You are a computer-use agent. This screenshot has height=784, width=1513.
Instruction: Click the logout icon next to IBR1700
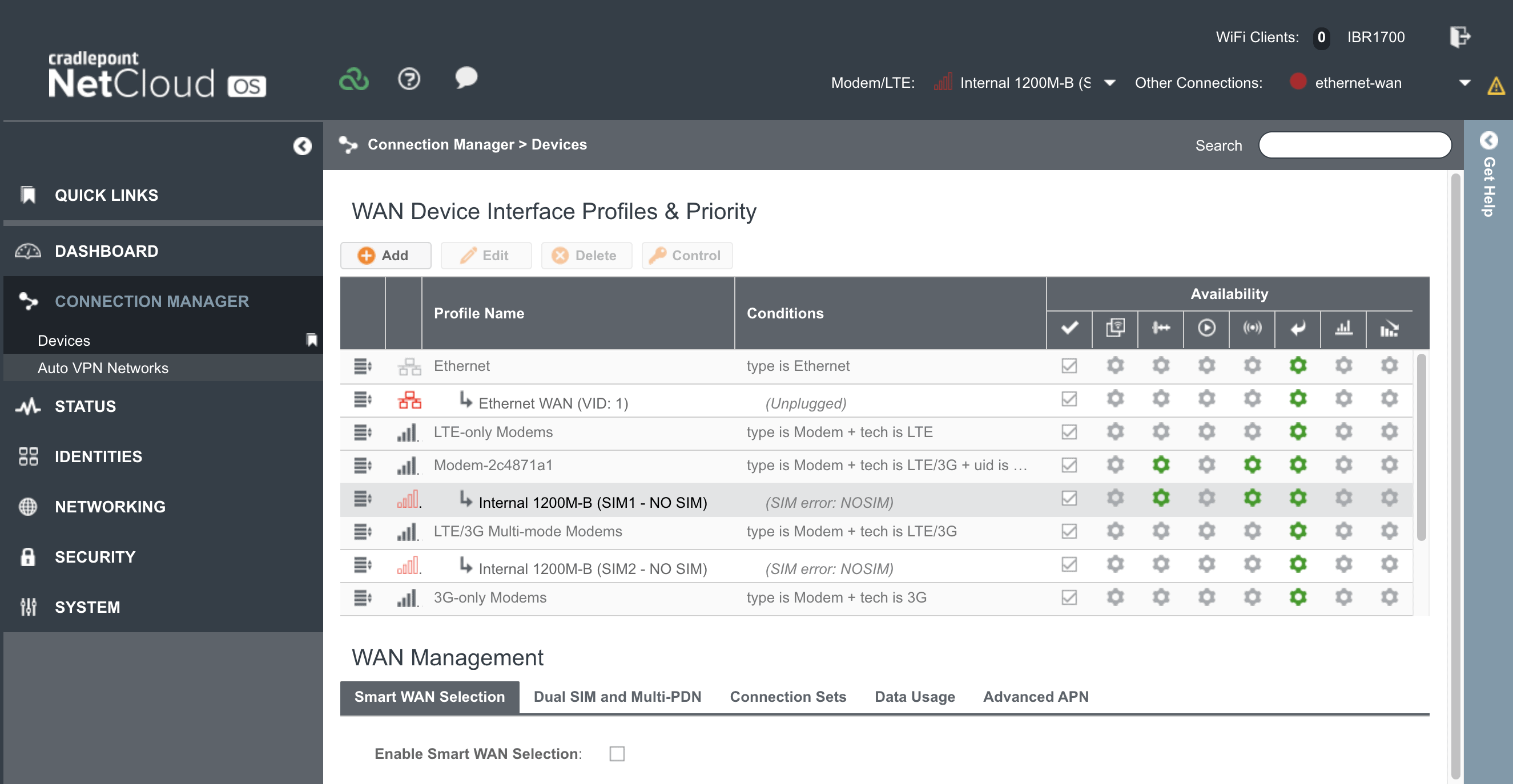pos(1459,37)
